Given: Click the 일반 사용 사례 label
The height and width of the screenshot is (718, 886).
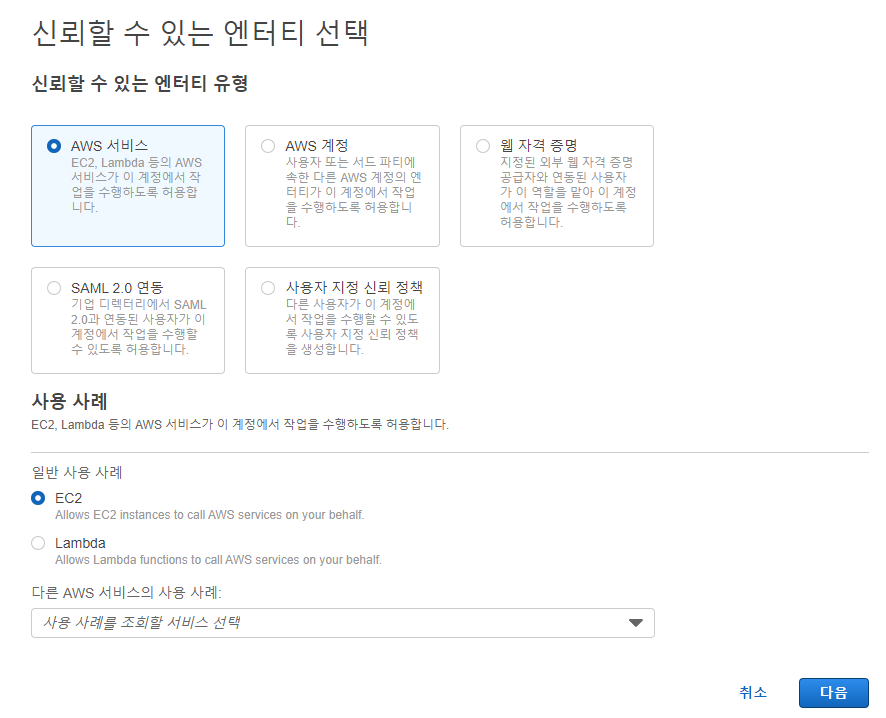Looking at the screenshot, I should point(77,472).
